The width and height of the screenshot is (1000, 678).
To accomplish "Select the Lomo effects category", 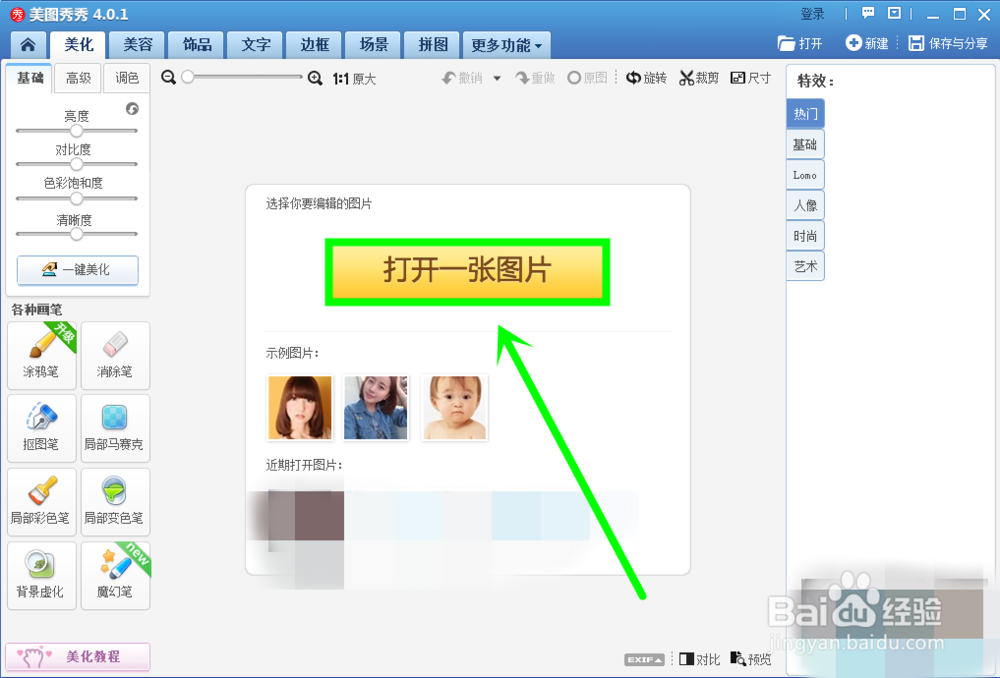I will tap(805, 175).
